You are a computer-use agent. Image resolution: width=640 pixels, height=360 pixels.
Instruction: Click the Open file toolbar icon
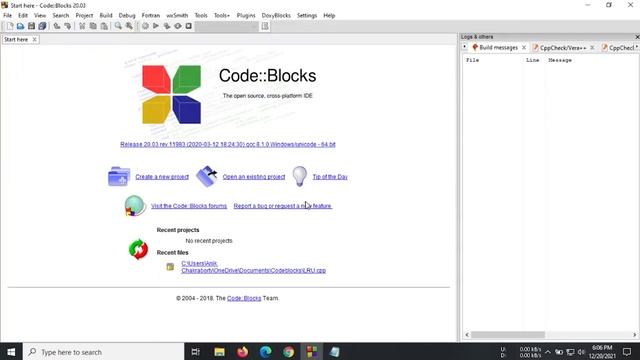(x=20, y=26)
